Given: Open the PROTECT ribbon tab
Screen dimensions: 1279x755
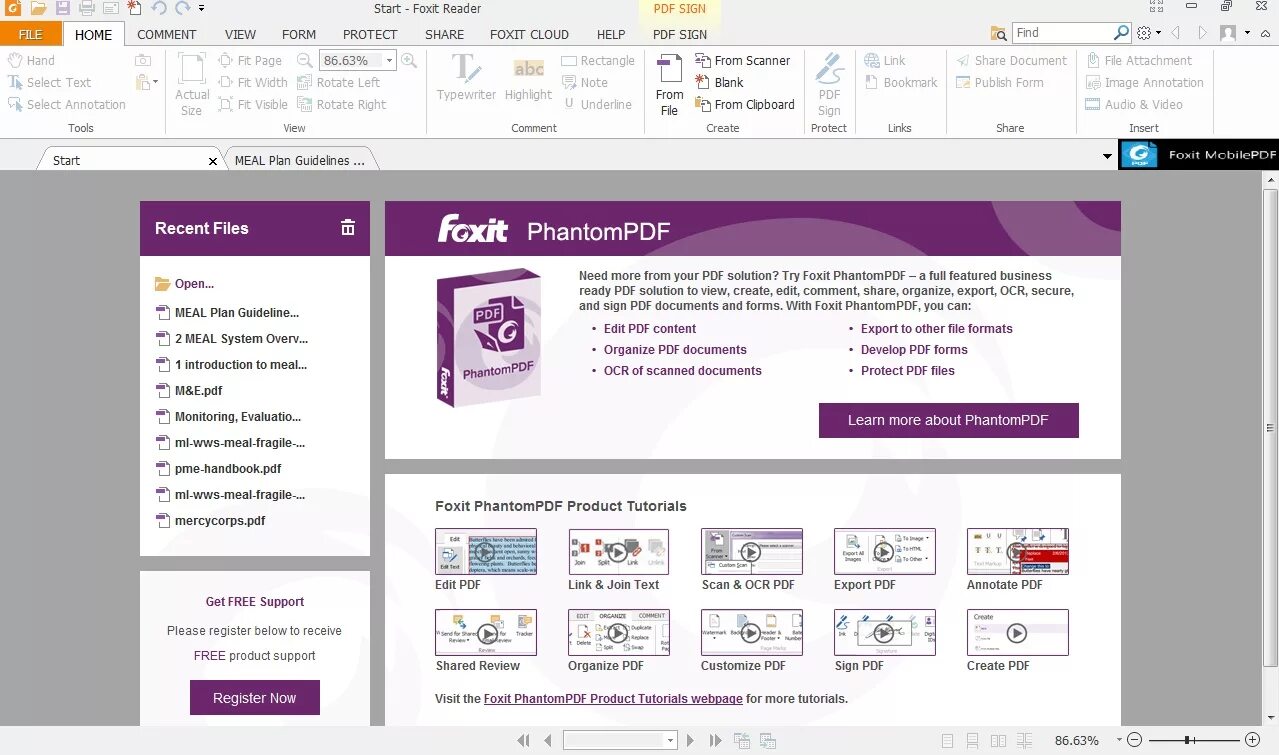Looking at the screenshot, I should pos(370,34).
